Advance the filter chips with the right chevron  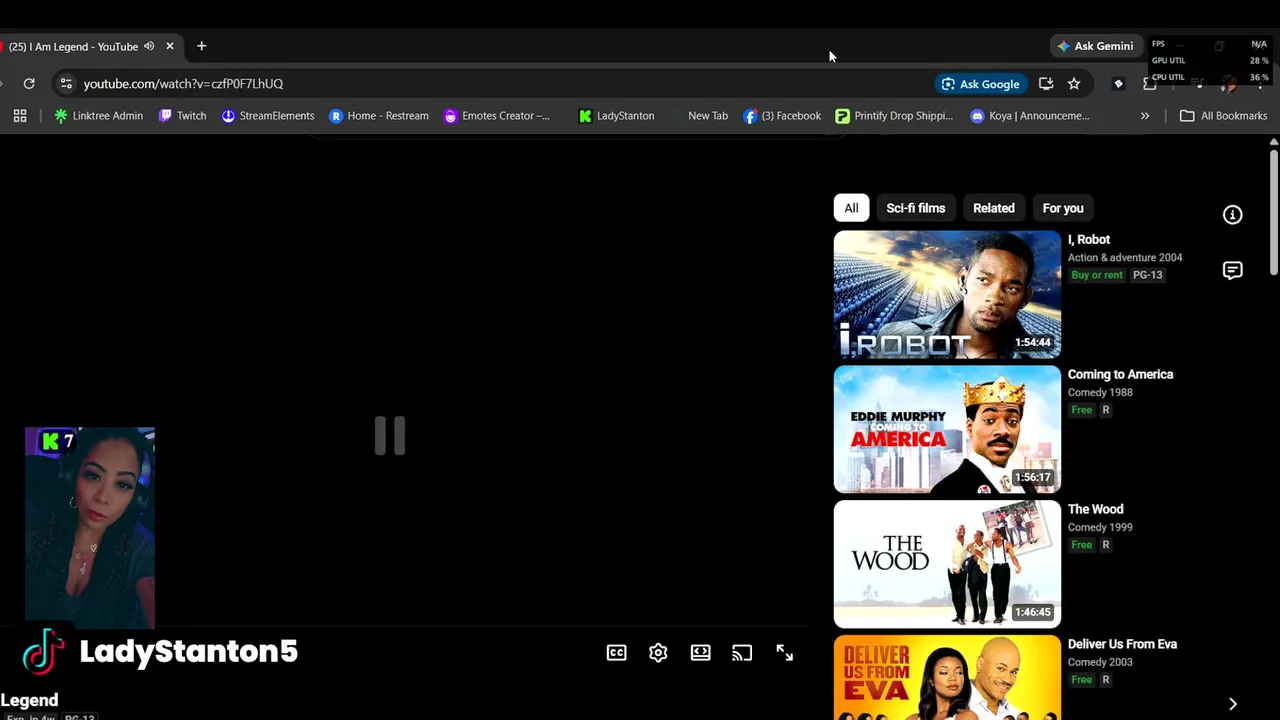1232,704
